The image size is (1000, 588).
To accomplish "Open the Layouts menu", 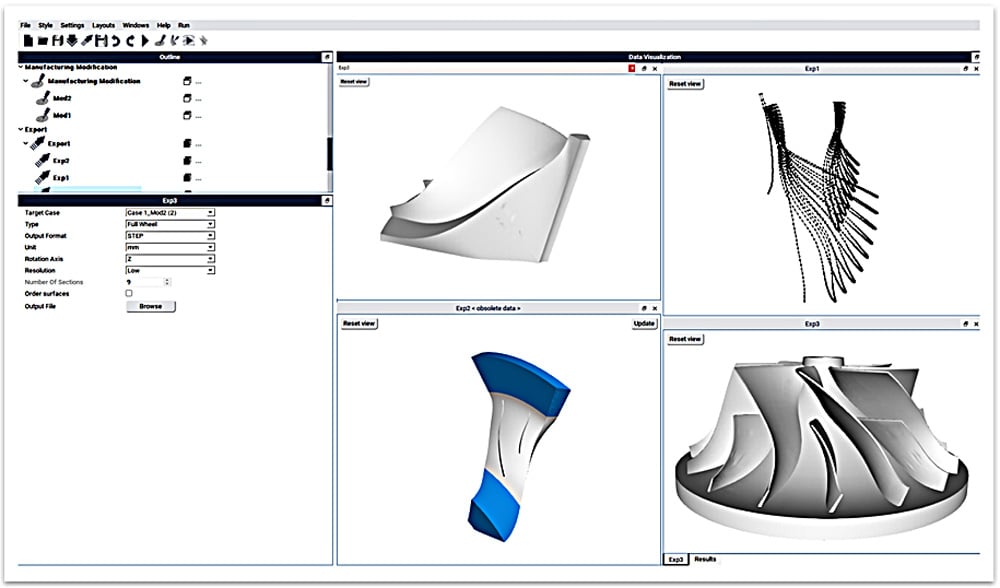I will point(103,26).
